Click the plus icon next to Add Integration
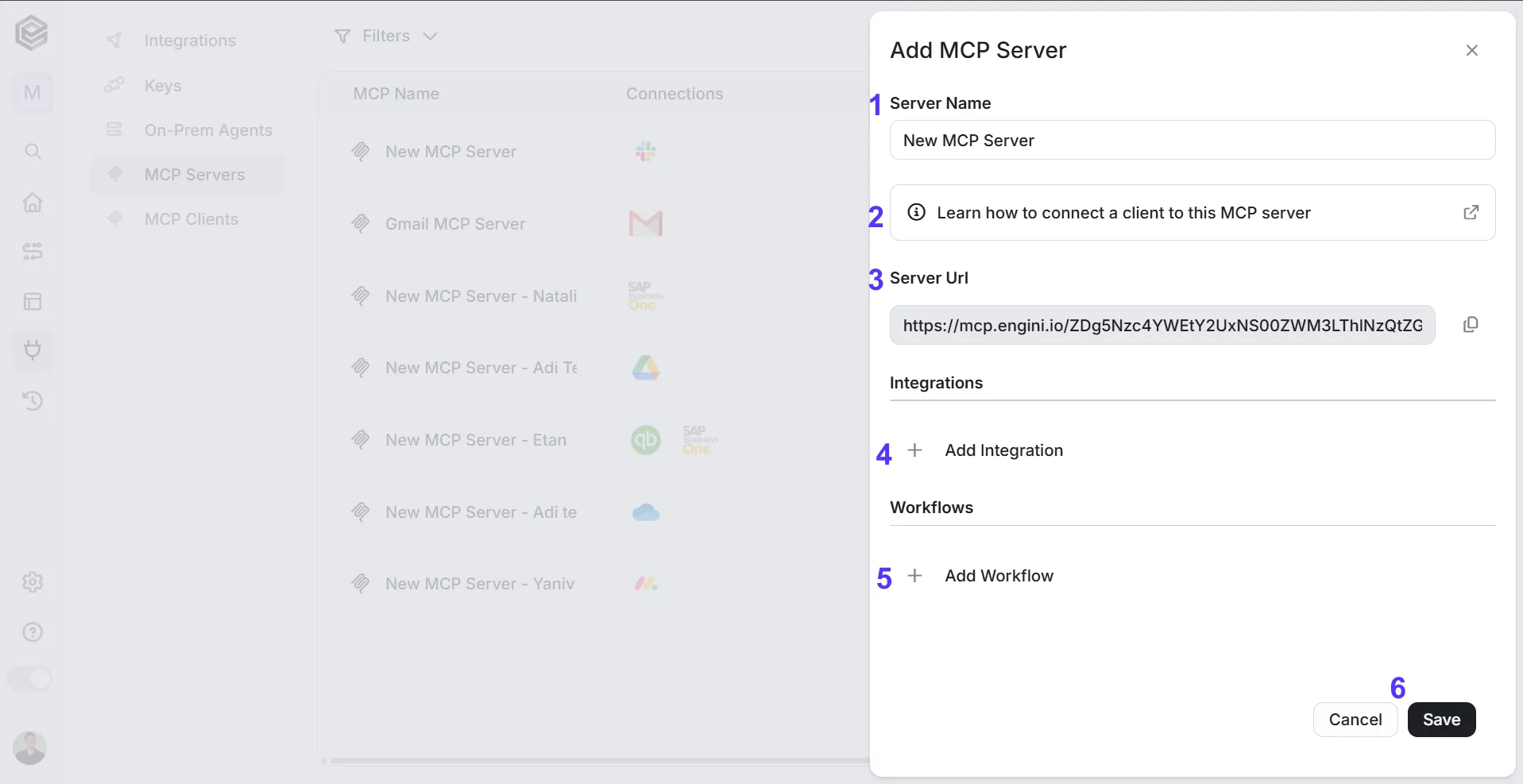Screen dimensions: 1523x784 point(915,450)
